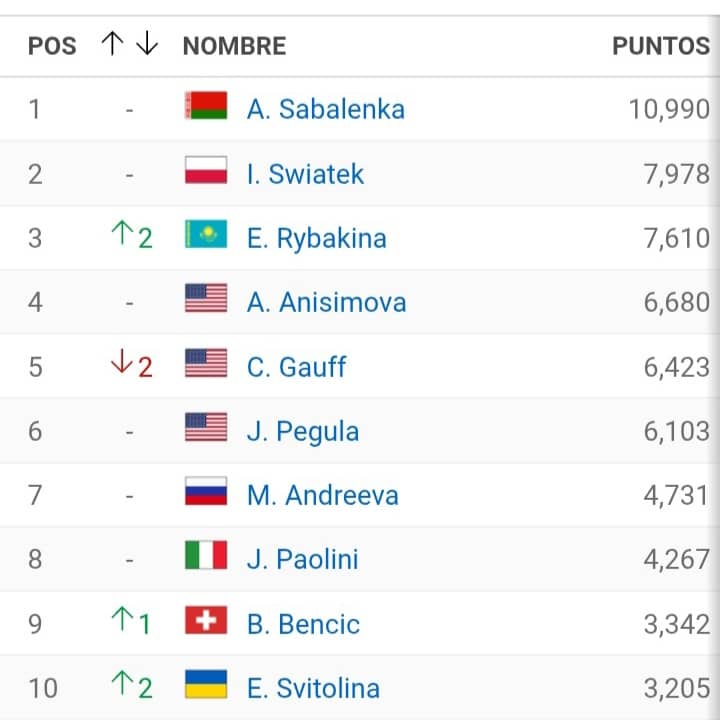Screen dimensions: 720x720
Task: Click the Ukraine flag beside Svitolina
Action: (206, 686)
